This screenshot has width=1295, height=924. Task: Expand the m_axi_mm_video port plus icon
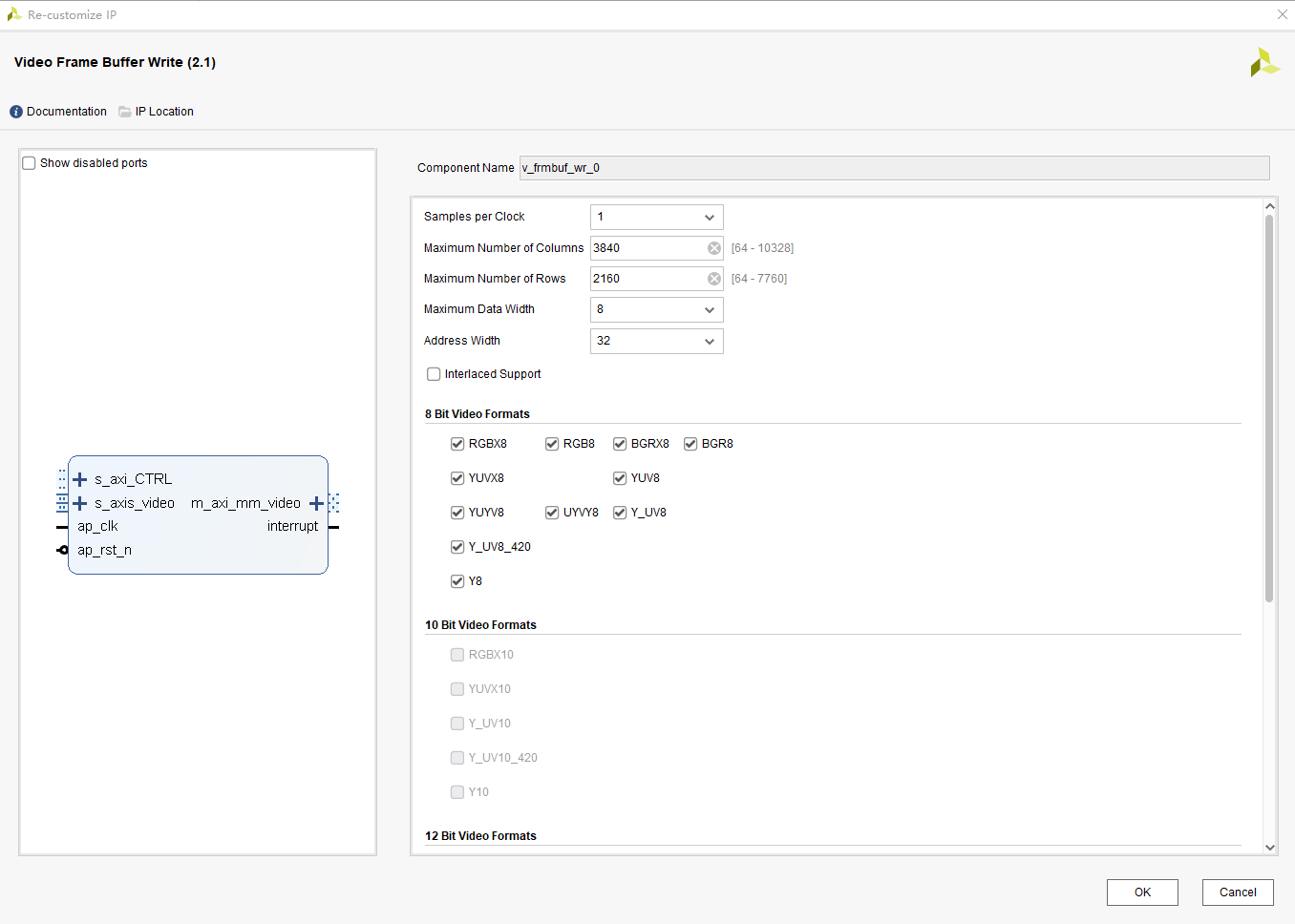click(316, 502)
